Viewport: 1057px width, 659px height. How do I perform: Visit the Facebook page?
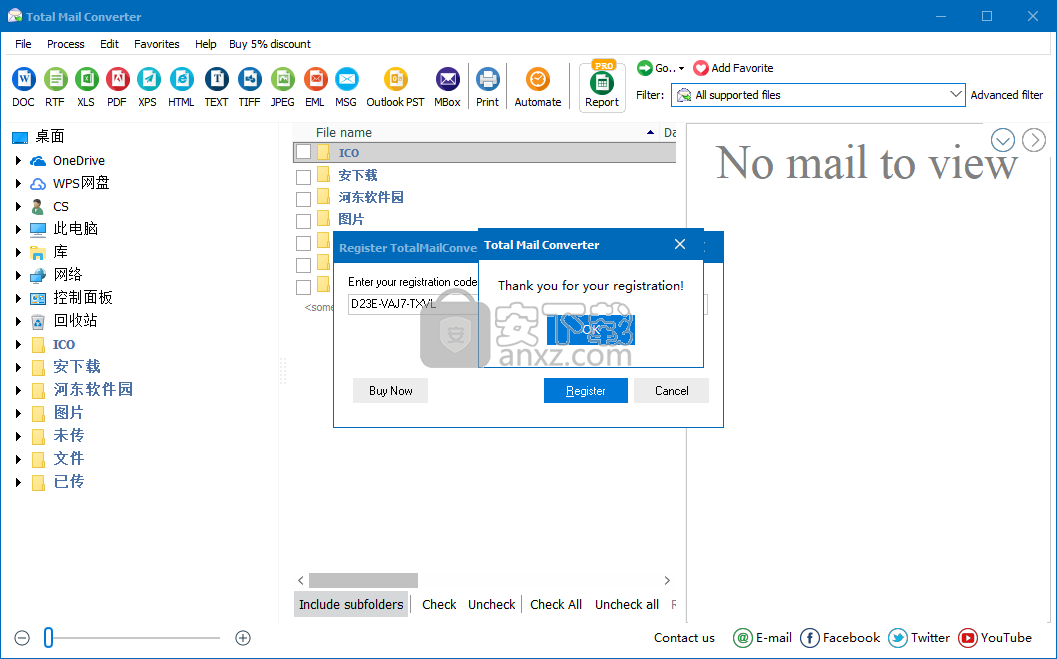(x=840, y=637)
